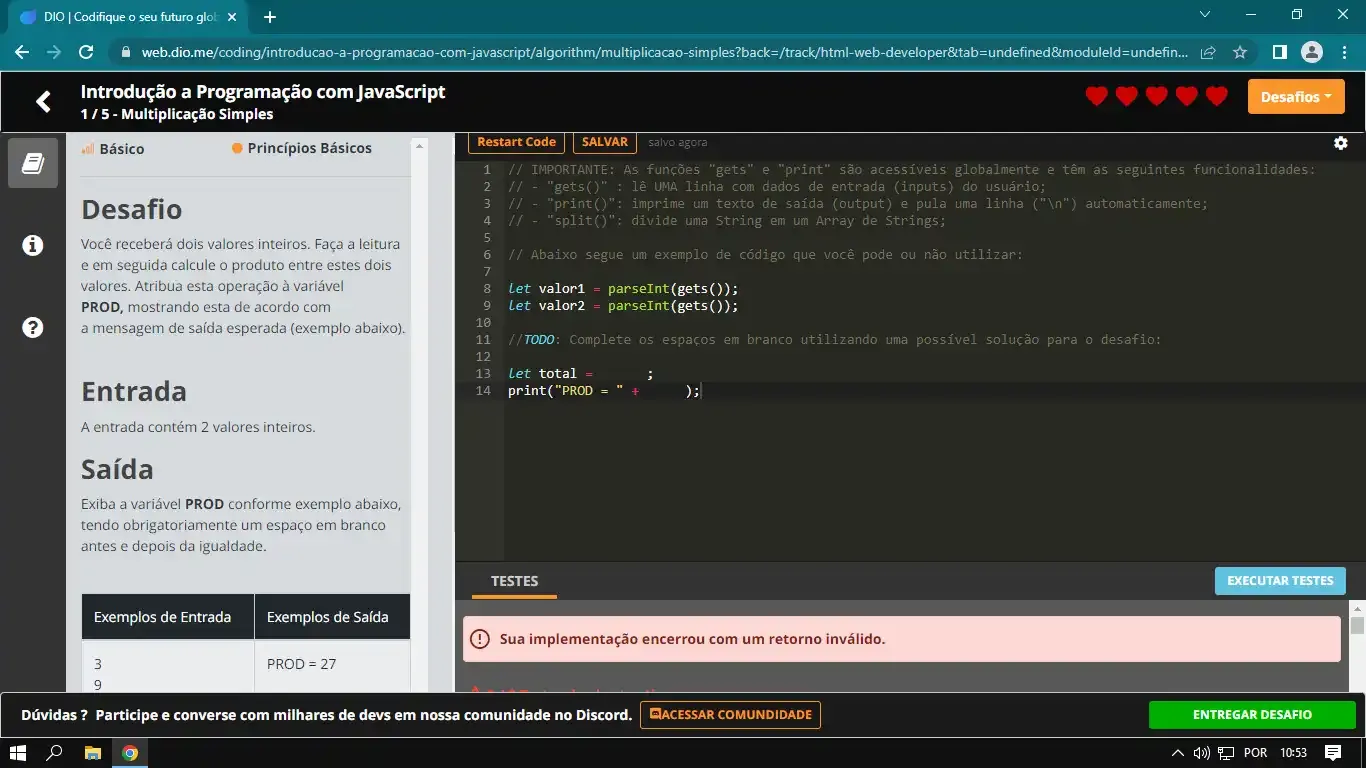The image size is (1366, 768).
Task: Open a new browser tab
Action: pyautogui.click(x=269, y=17)
